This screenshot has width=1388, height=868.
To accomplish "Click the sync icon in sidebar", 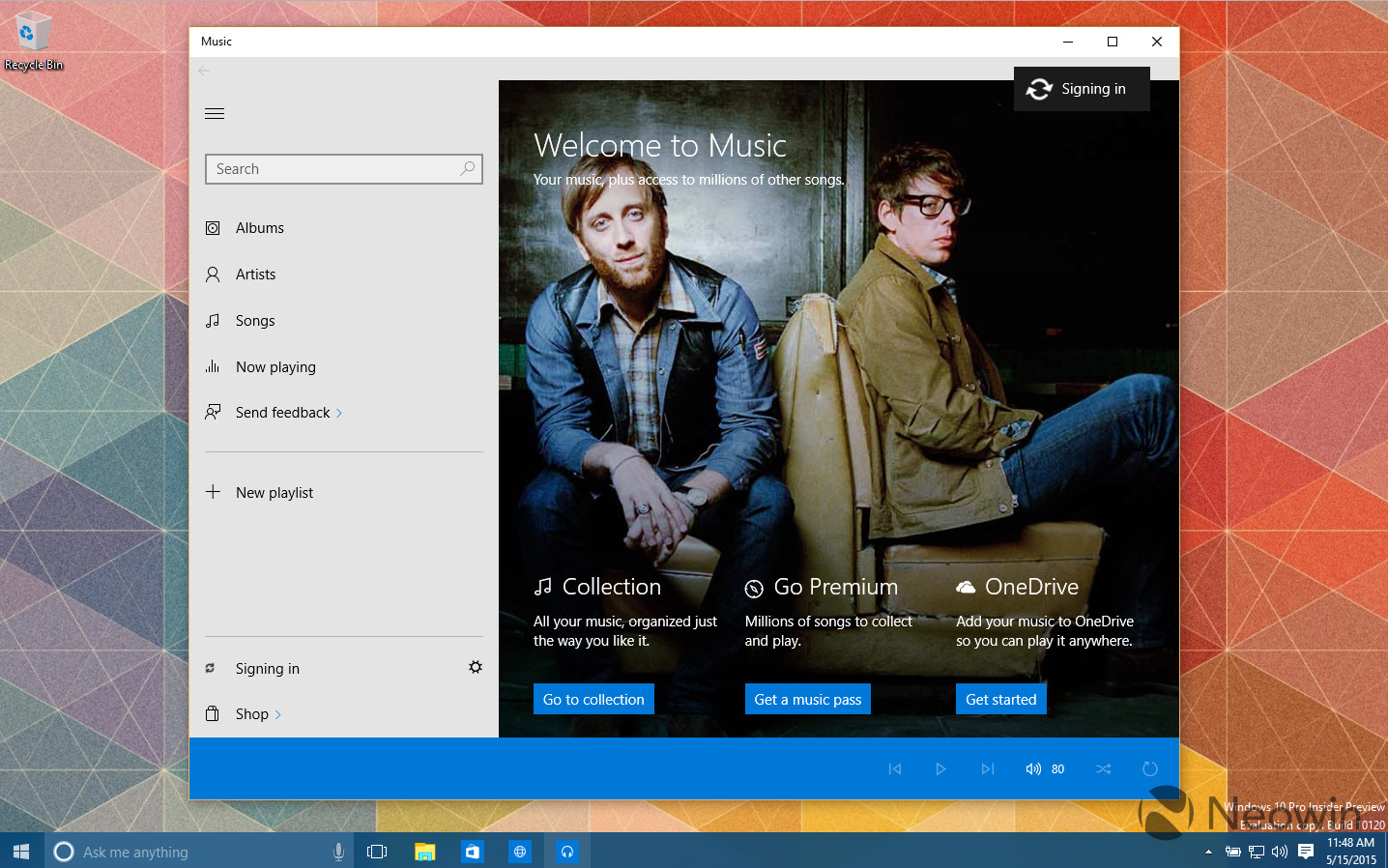I will (210, 668).
